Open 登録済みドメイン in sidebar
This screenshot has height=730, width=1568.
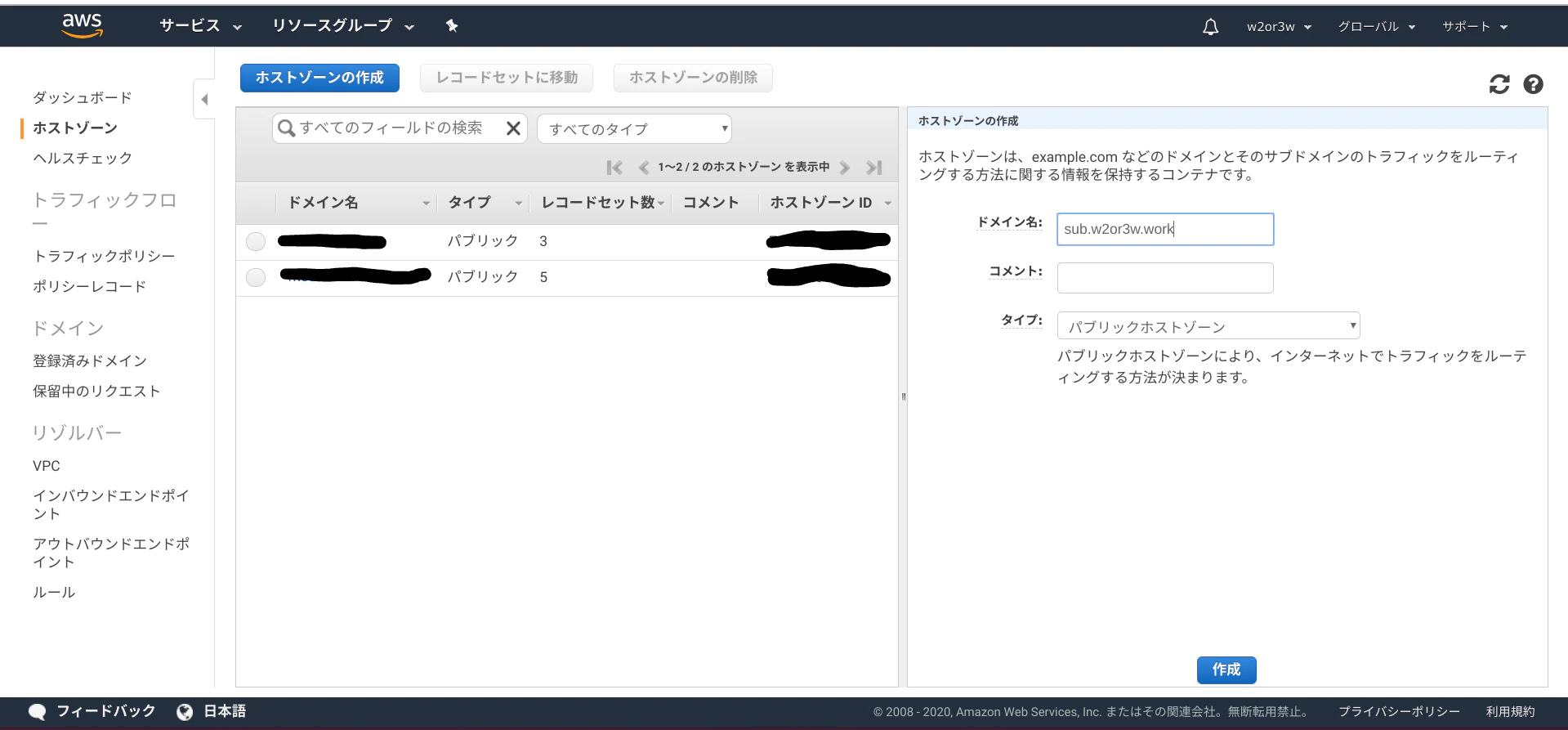[90, 361]
